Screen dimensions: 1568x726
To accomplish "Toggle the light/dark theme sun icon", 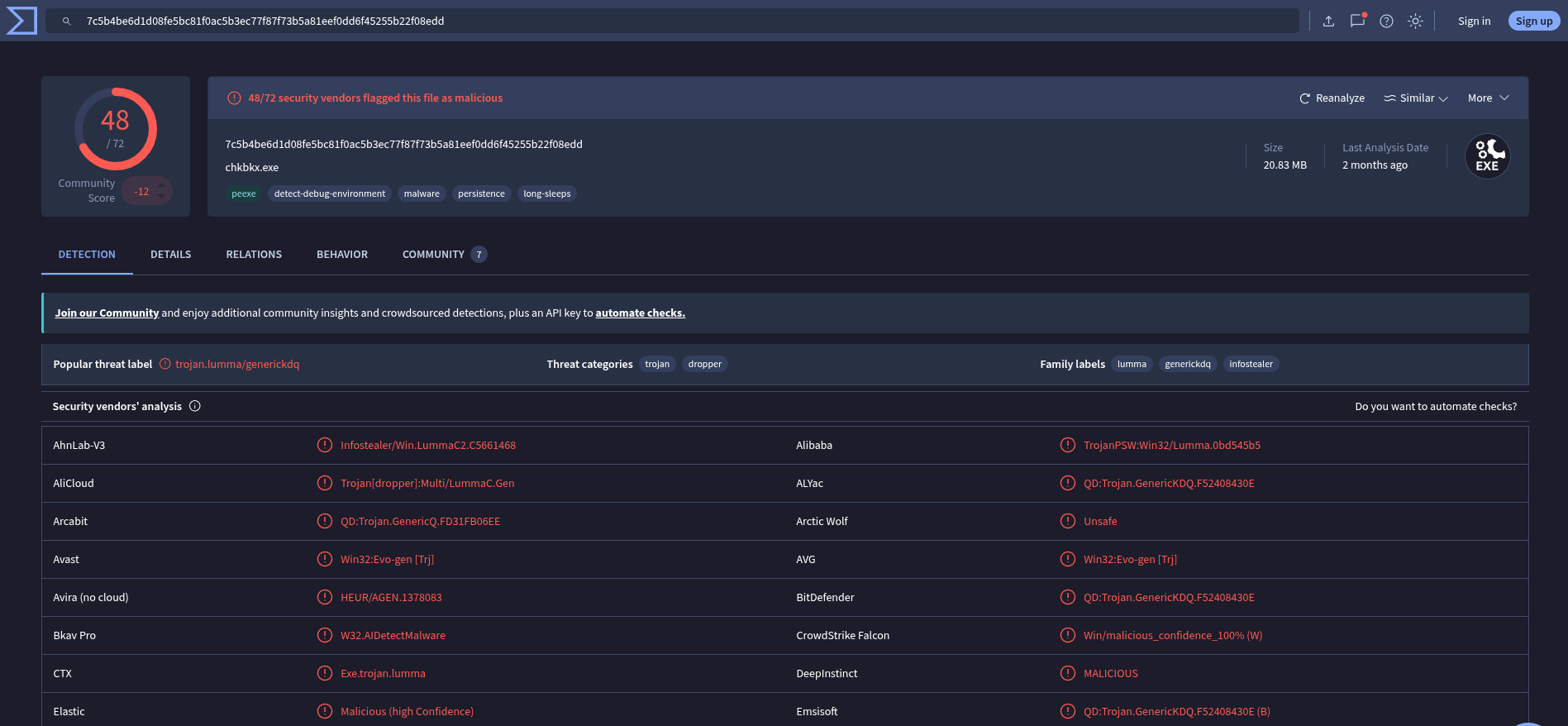I will pyautogui.click(x=1415, y=21).
